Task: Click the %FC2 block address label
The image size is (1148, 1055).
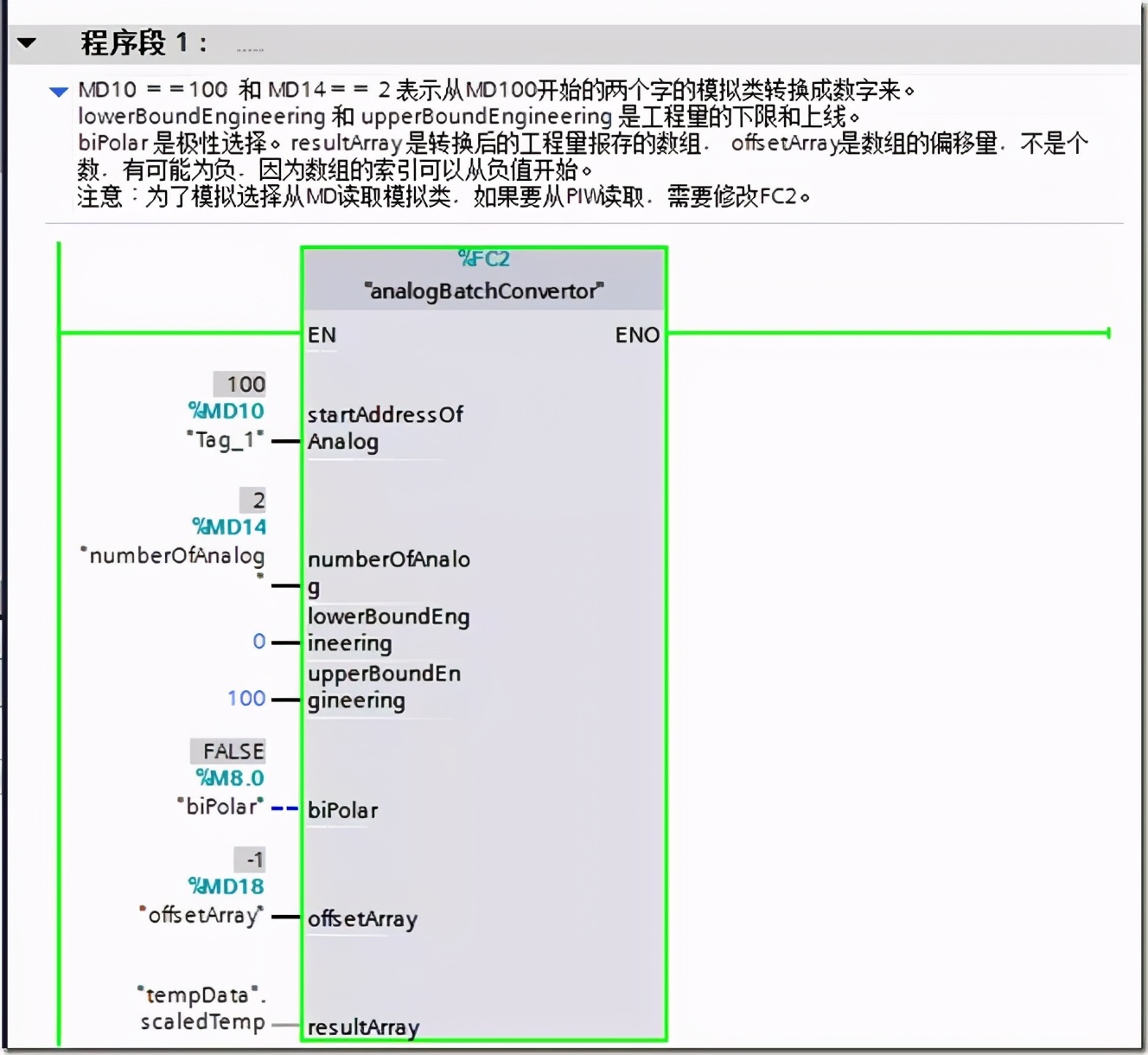Action: pos(484,259)
